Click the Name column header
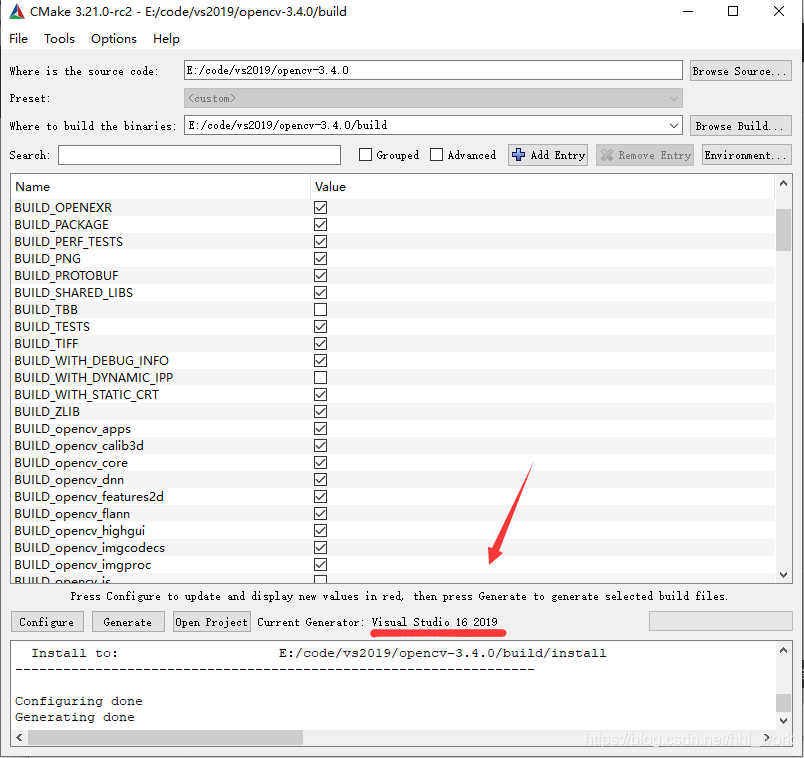Viewport: 804px width, 758px height. [160, 187]
